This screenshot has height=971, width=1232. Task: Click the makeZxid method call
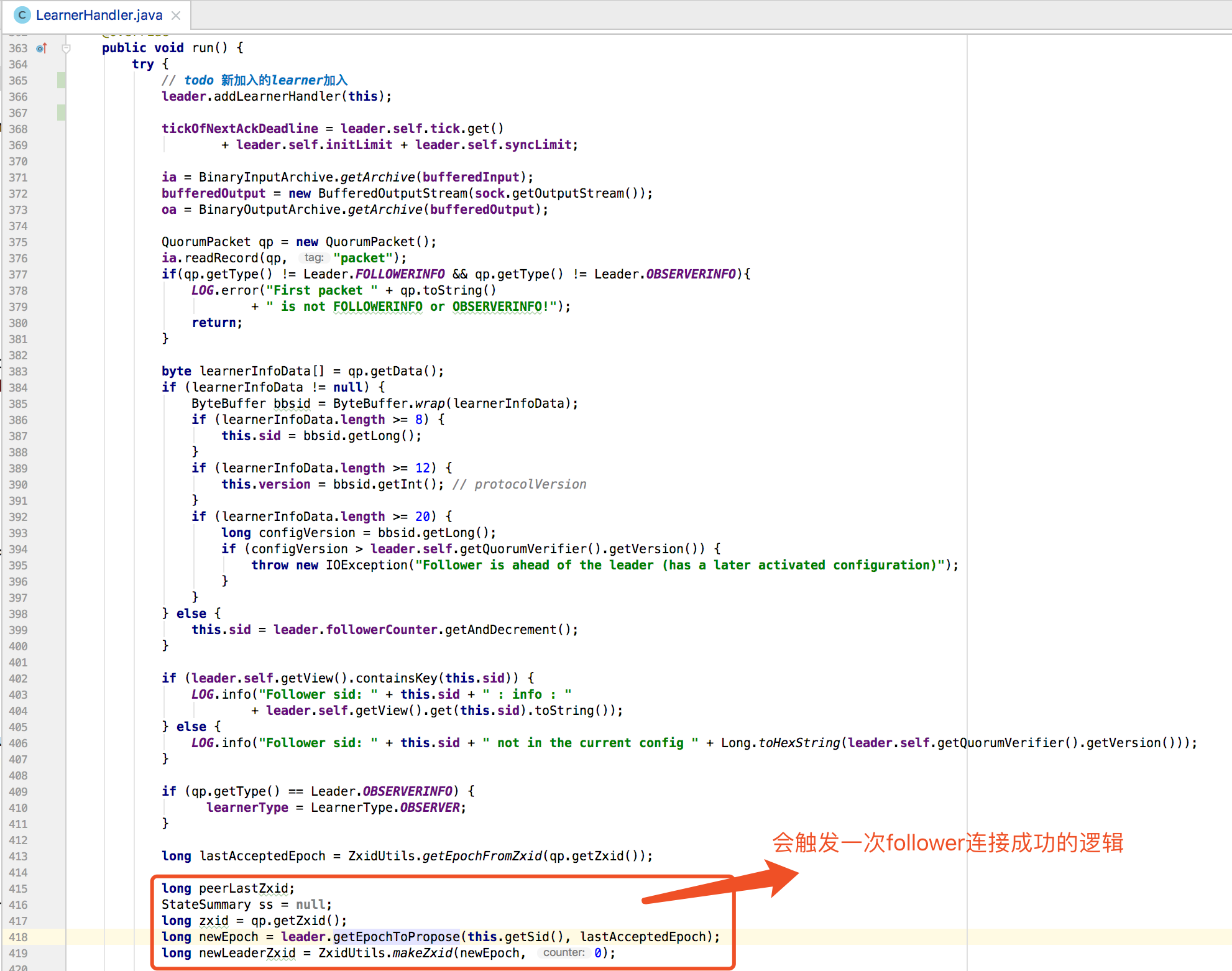[x=422, y=953]
